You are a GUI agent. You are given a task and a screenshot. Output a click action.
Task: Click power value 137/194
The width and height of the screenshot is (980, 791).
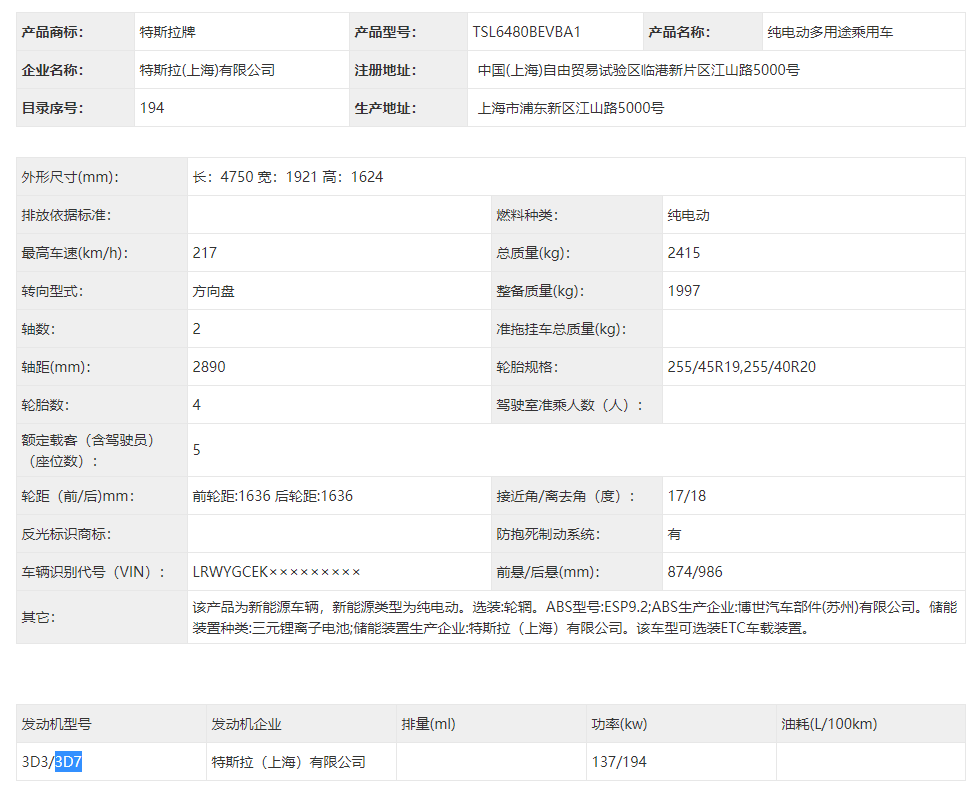tap(619, 762)
